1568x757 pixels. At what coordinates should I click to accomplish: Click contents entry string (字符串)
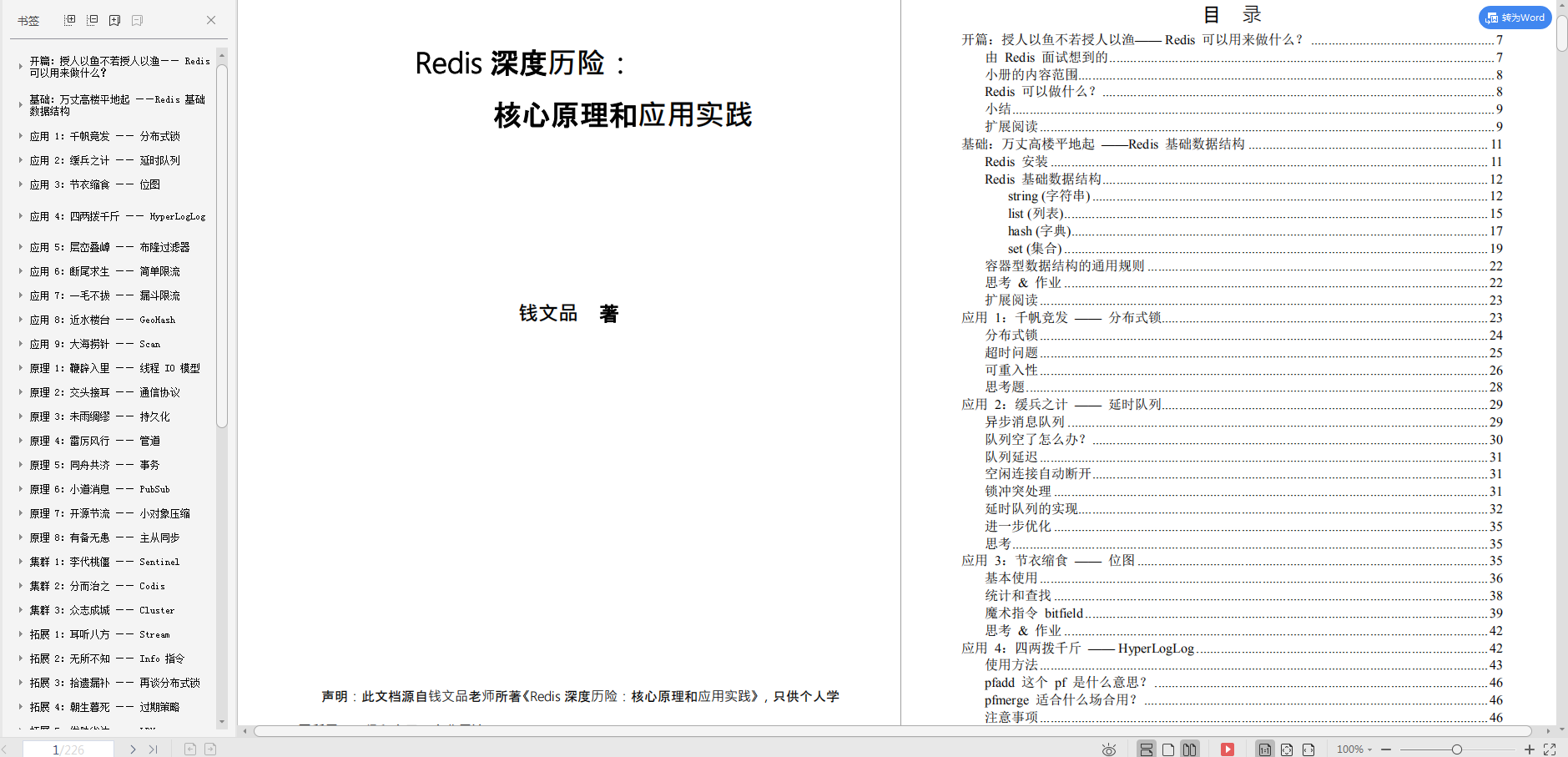point(1255,196)
